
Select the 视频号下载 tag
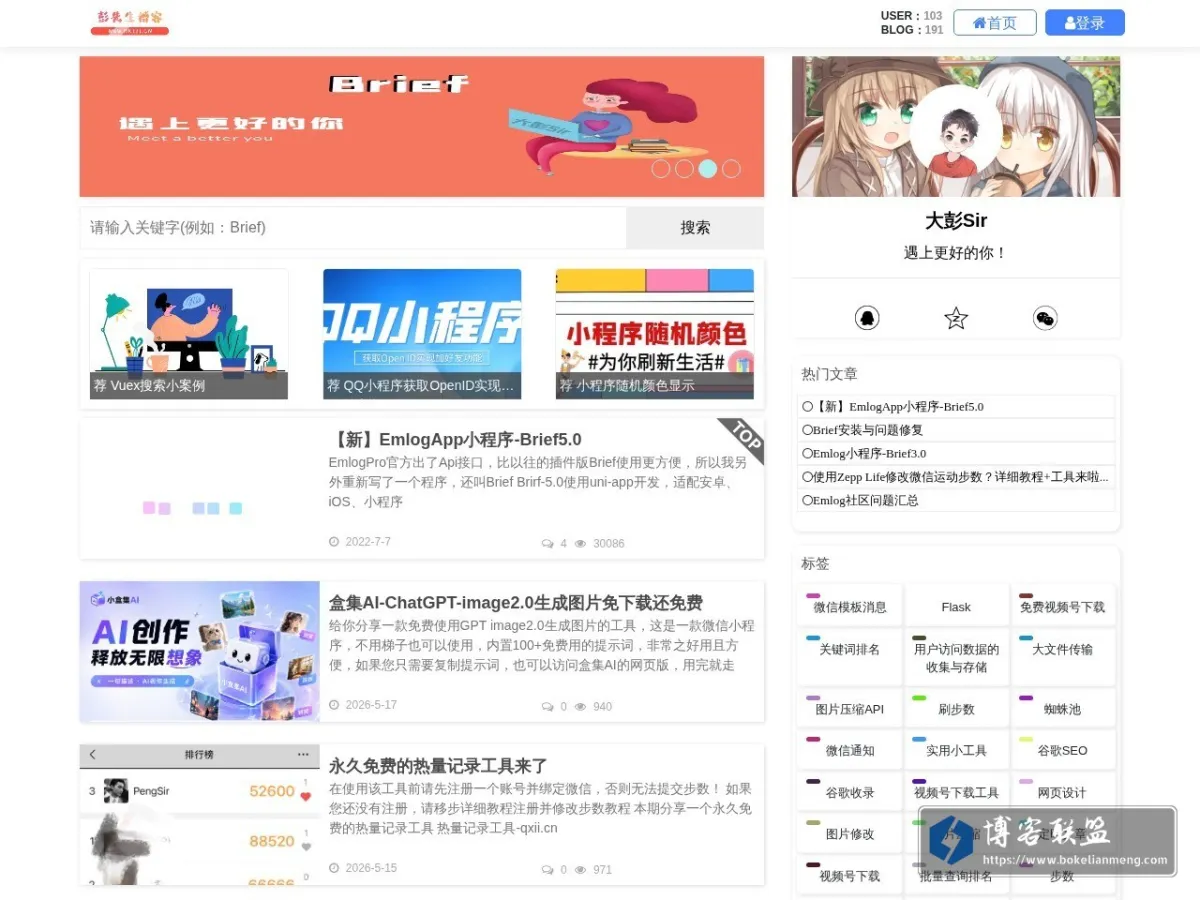pos(850,875)
